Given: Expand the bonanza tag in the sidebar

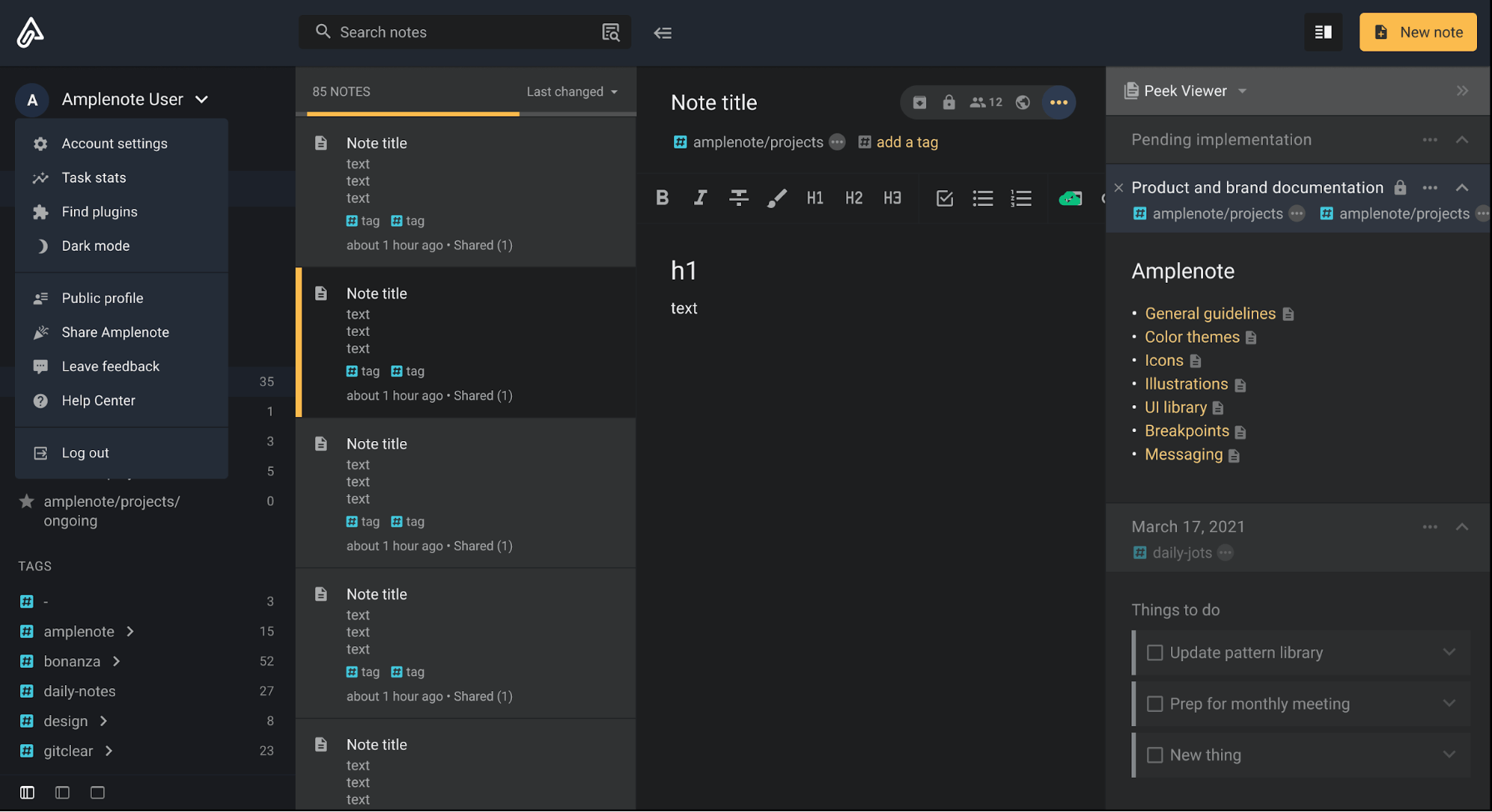Looking at the screenshot, I should (x=116, y=660).
